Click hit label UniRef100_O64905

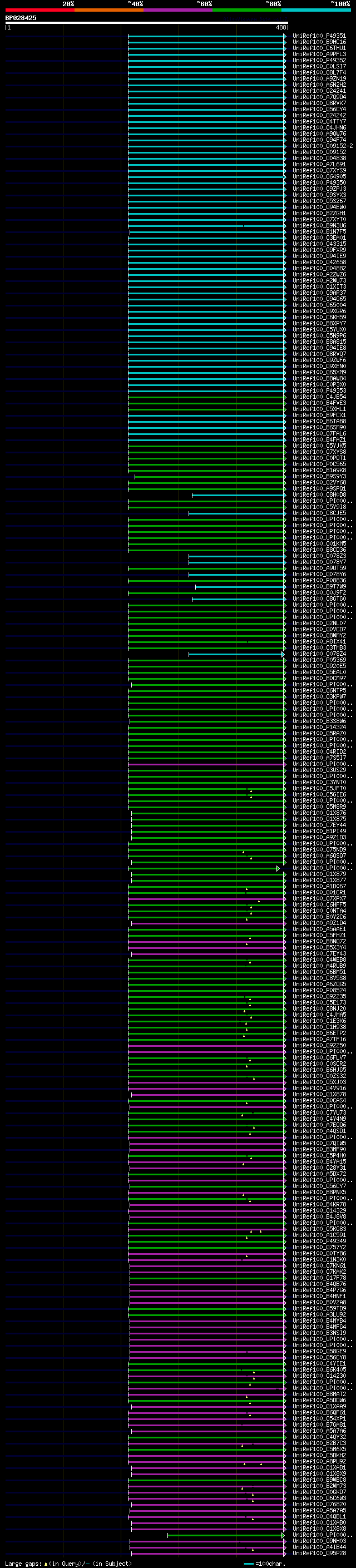point(319,176)
